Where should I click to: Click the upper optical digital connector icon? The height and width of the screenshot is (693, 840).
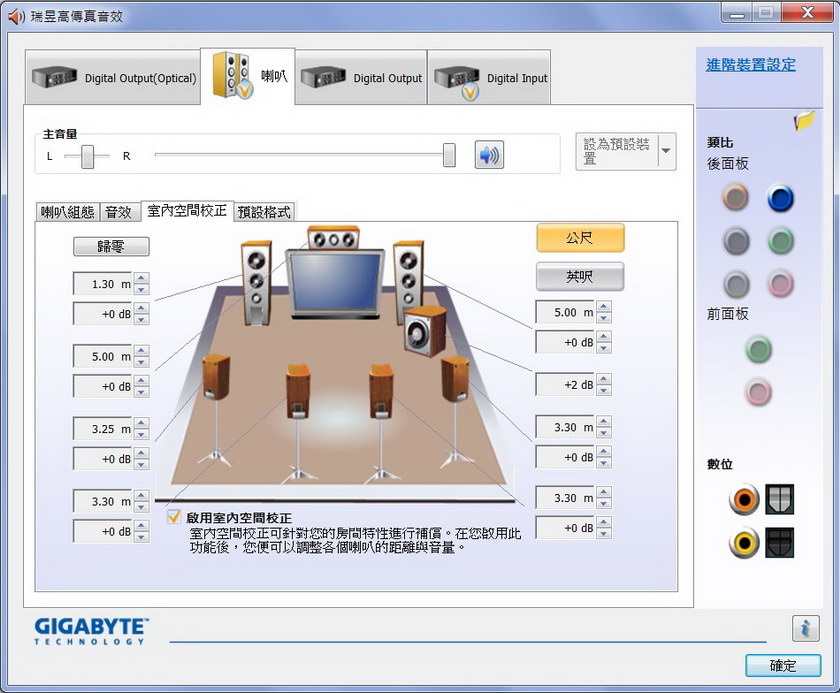[779, 499]
